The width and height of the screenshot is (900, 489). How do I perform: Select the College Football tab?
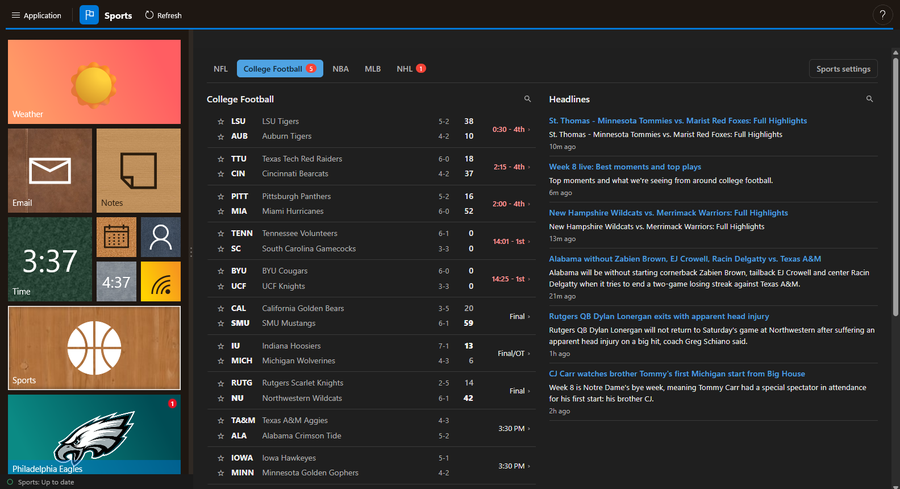pyautogui.click(x=280, y=69)
